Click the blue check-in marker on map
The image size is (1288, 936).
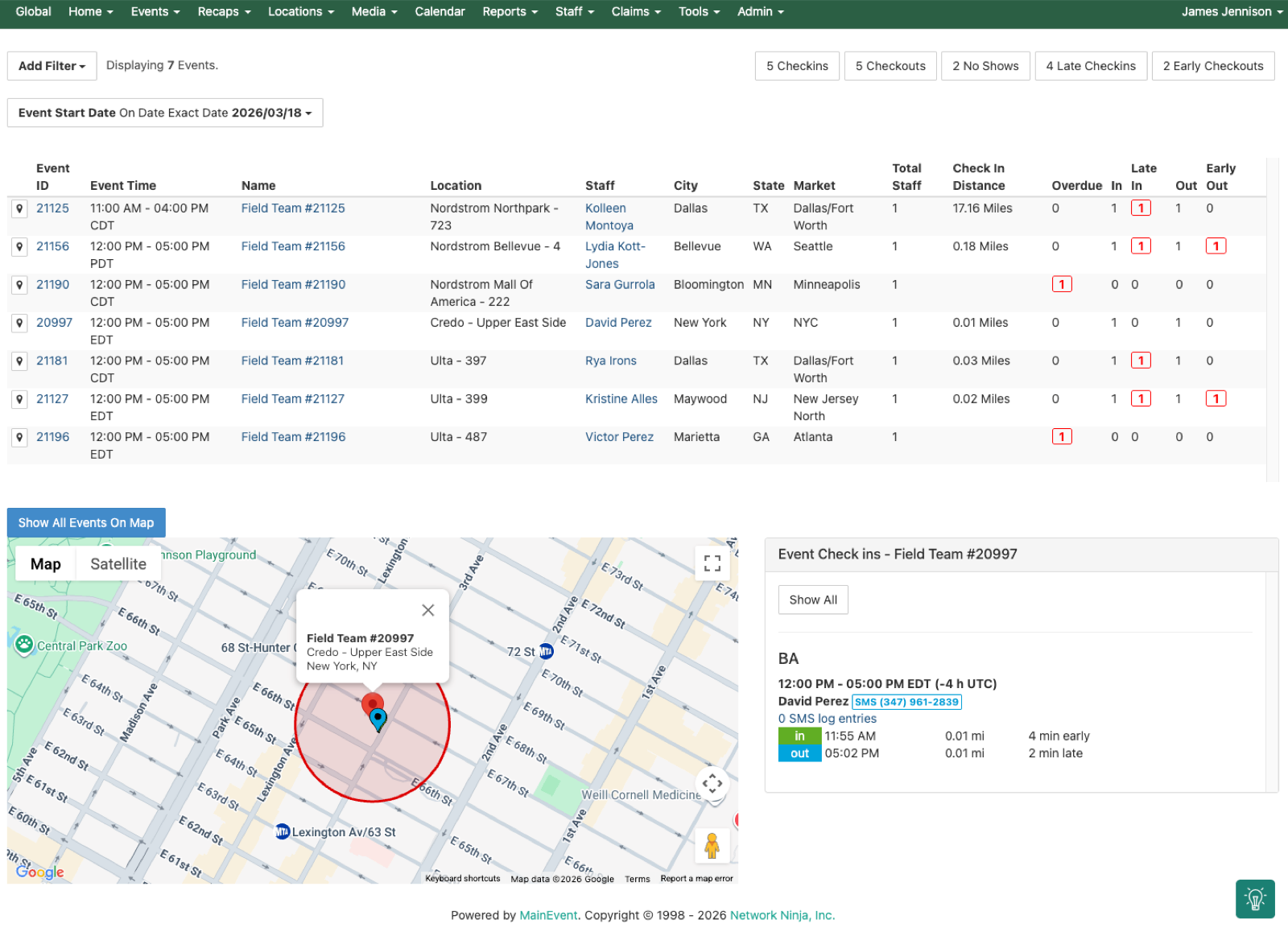click(378, 719)
